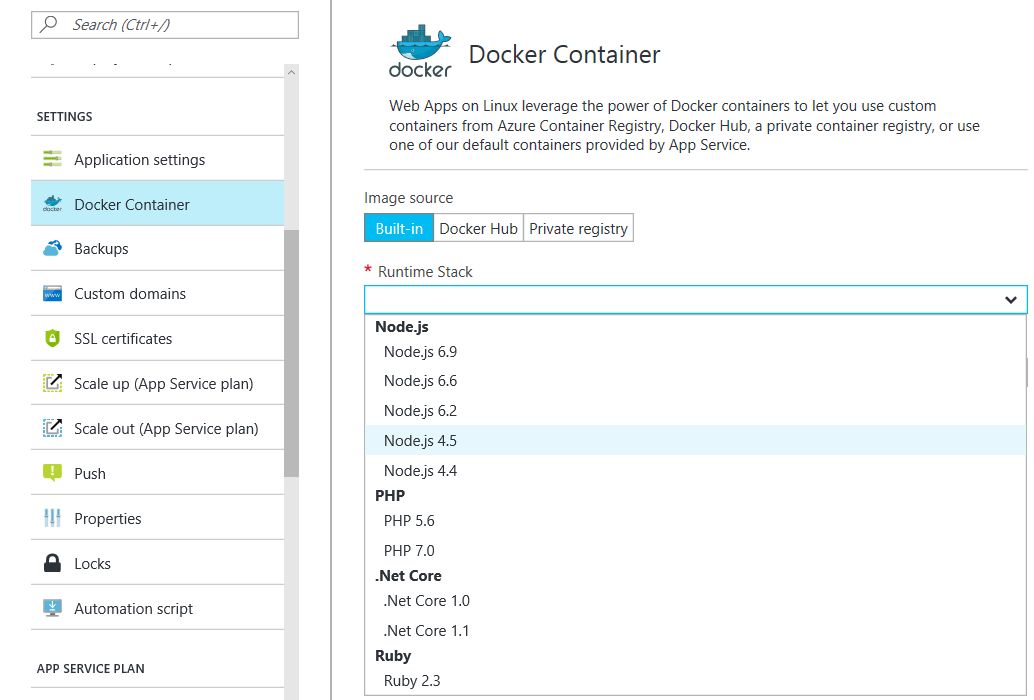Choose Node.js 6.2 runtime
This screenshot has height=700, width=1034.
tap(695, 411)
